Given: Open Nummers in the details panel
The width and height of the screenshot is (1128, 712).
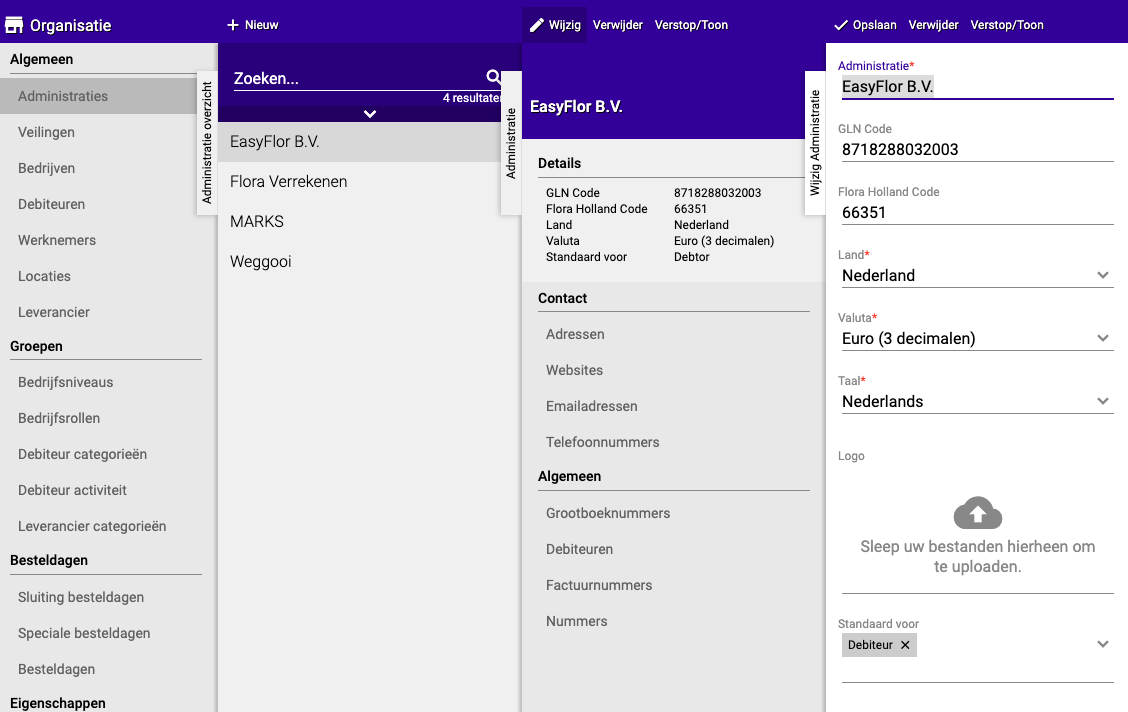Looking at the screenshot, I should click(577, 621).
